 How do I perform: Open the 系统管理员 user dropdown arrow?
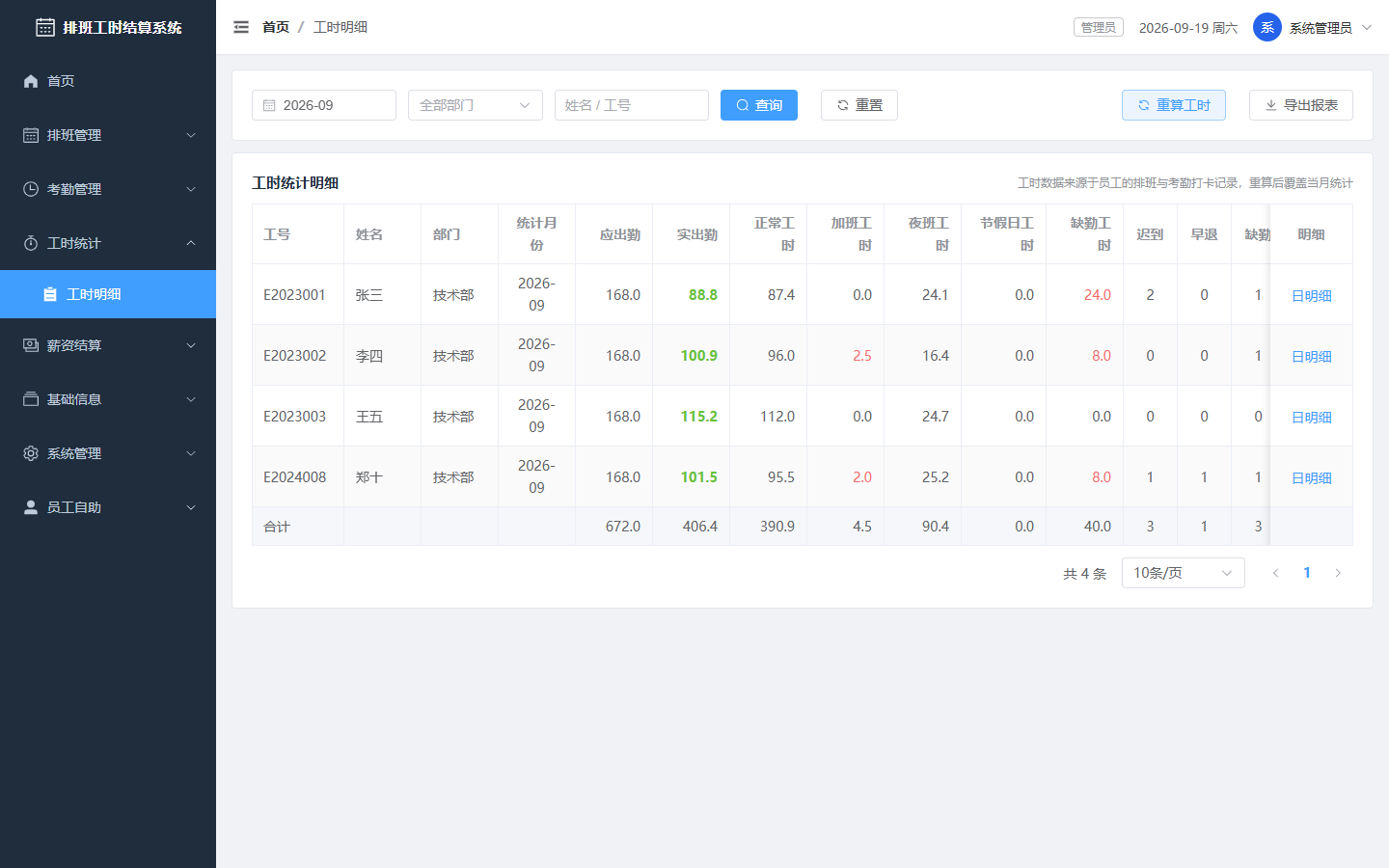1367,27
